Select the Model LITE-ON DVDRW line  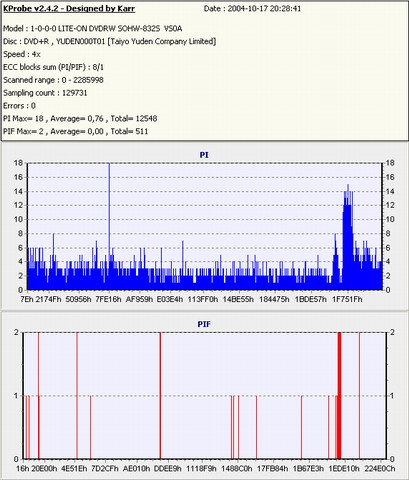pos(93,29)
